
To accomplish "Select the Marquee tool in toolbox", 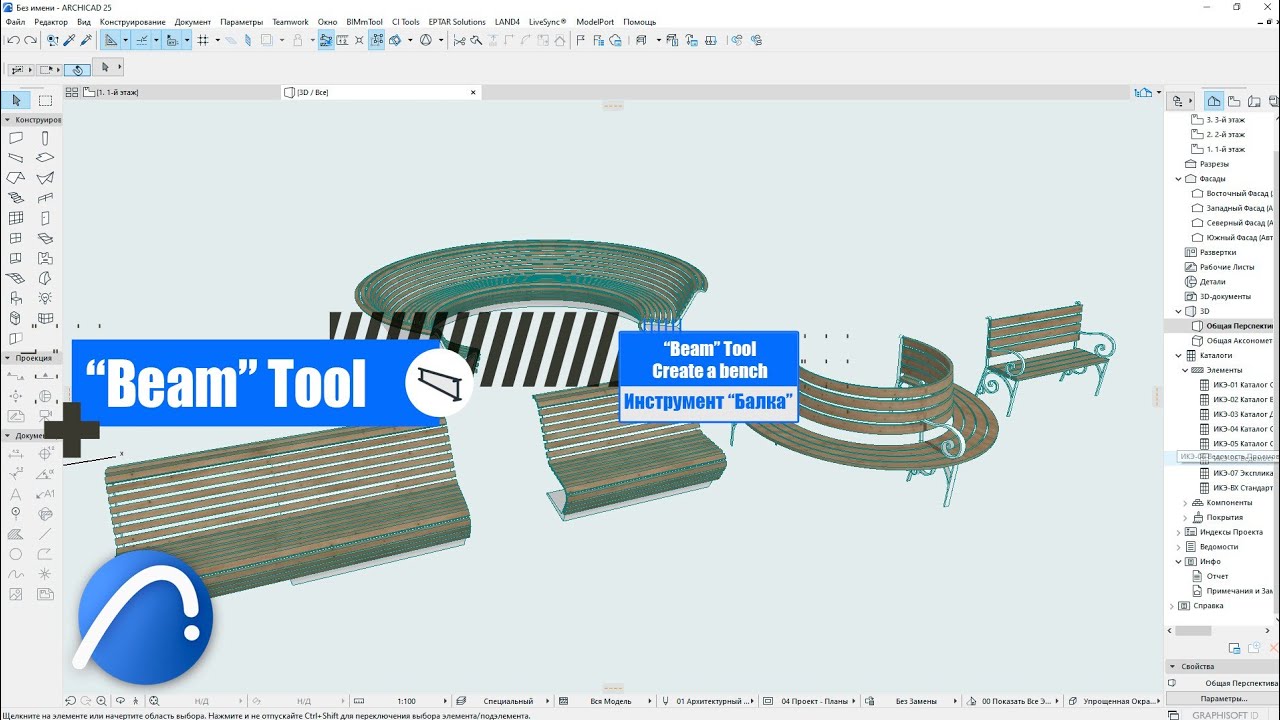I will point(46,100).
